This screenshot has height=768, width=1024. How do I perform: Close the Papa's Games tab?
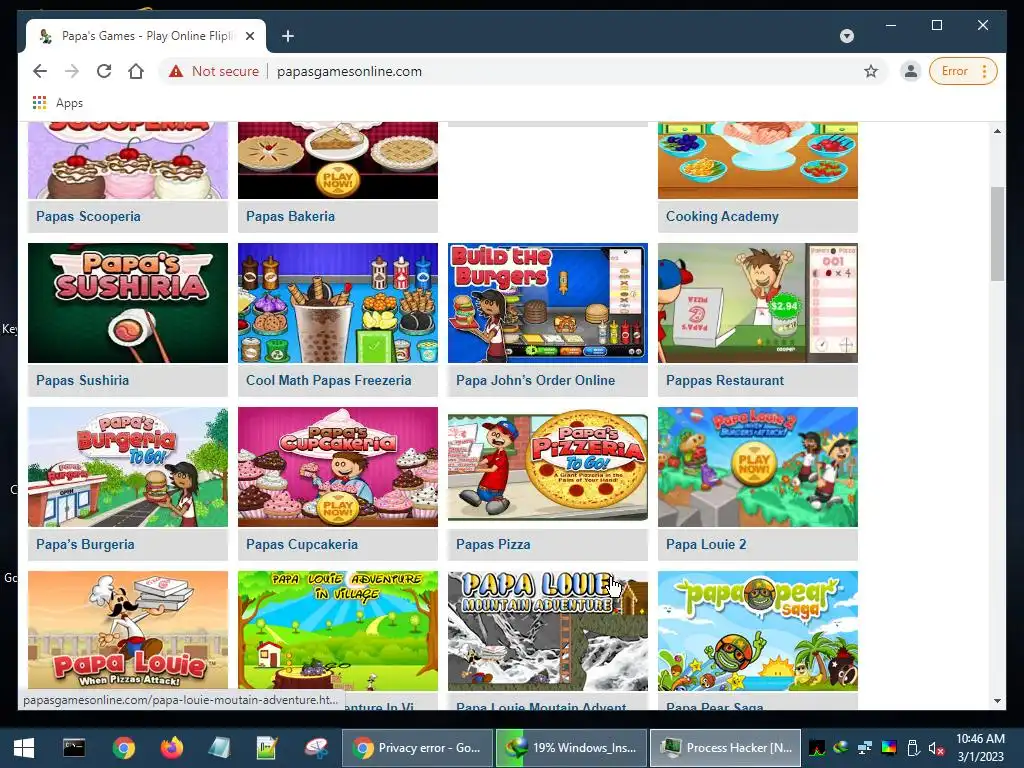[x=249, y=36]
